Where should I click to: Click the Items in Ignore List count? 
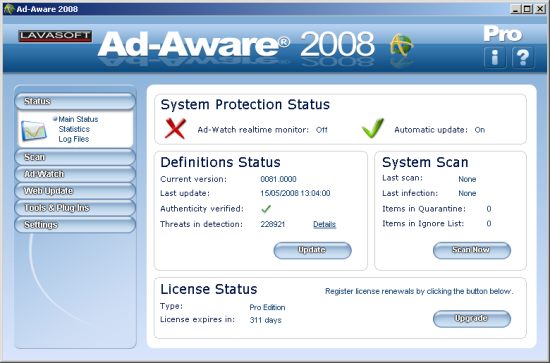489,224
